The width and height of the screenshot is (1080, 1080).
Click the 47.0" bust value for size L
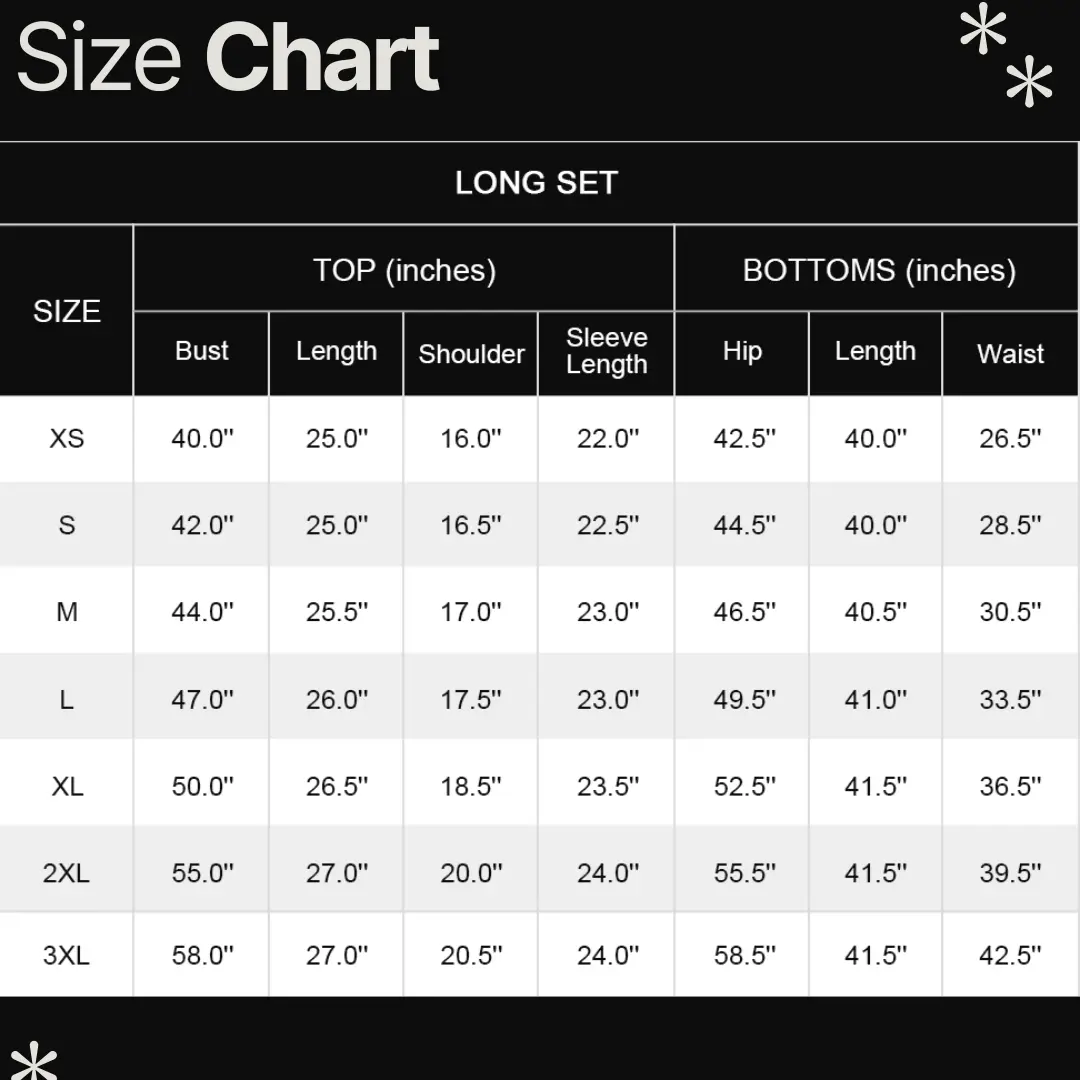202,699
